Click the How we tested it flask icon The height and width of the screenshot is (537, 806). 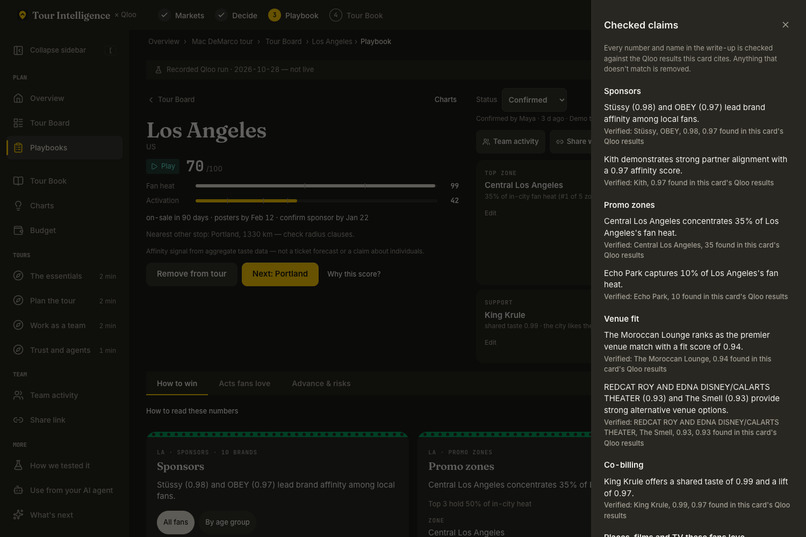[x=19, y=466]
